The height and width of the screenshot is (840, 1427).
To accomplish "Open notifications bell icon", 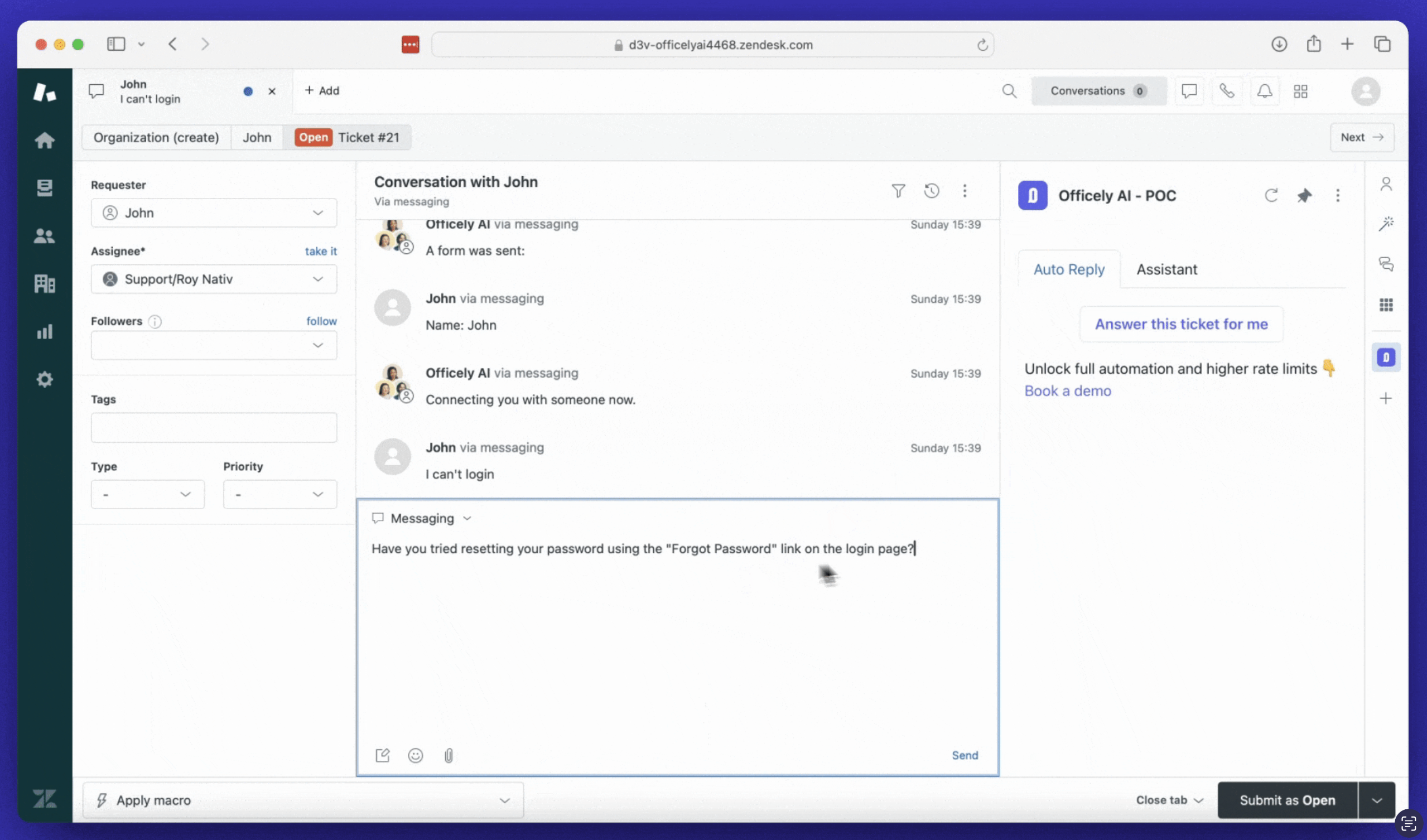I will tap(1265, 91).
